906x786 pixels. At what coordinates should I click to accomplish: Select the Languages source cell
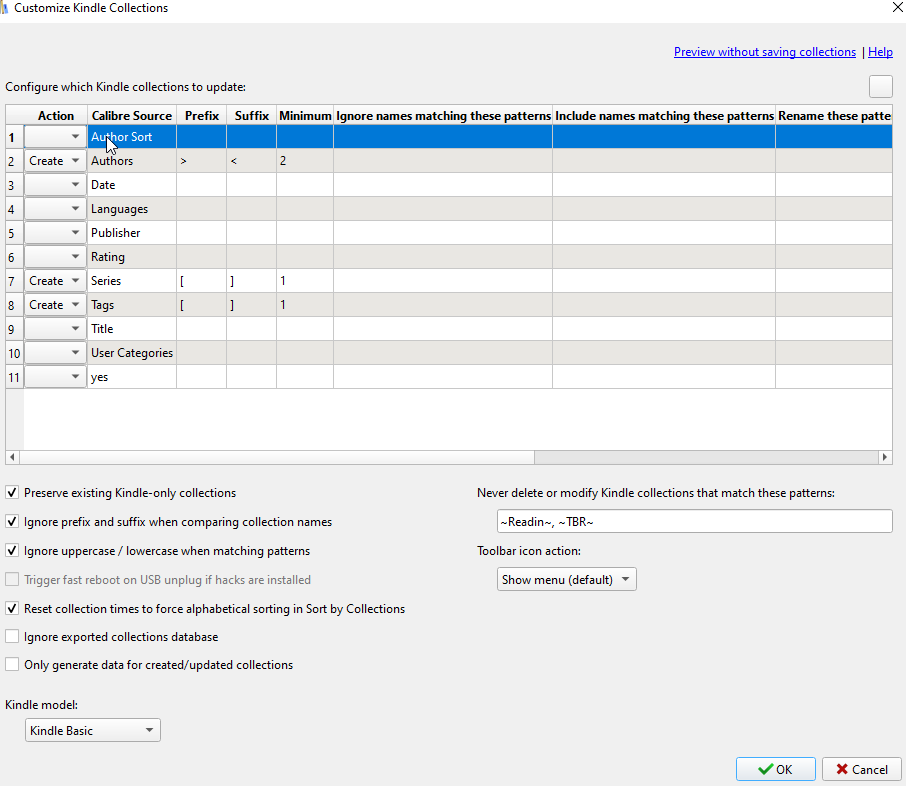(132, 209)
